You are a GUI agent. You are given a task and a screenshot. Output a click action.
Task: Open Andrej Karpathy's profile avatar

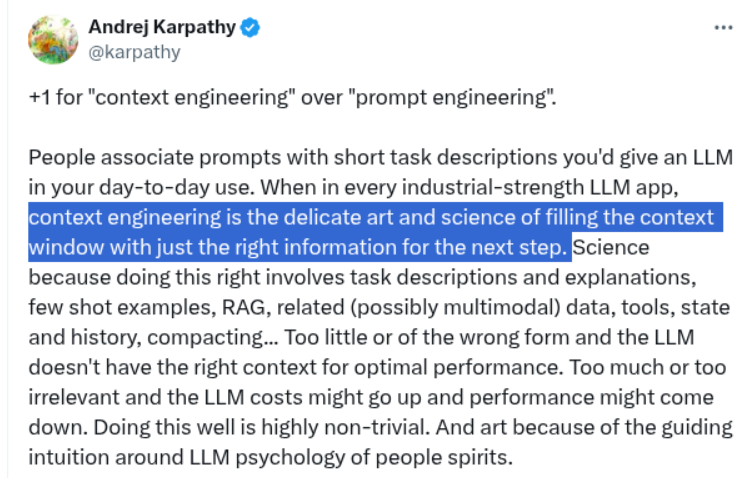pos(53,40)
